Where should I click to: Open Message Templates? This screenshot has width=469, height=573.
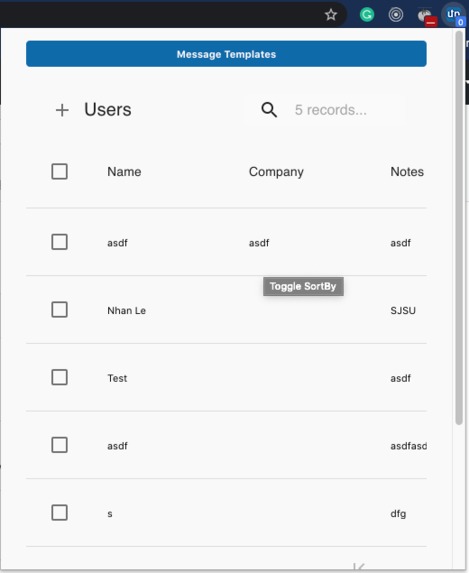[x=226, y=54]
